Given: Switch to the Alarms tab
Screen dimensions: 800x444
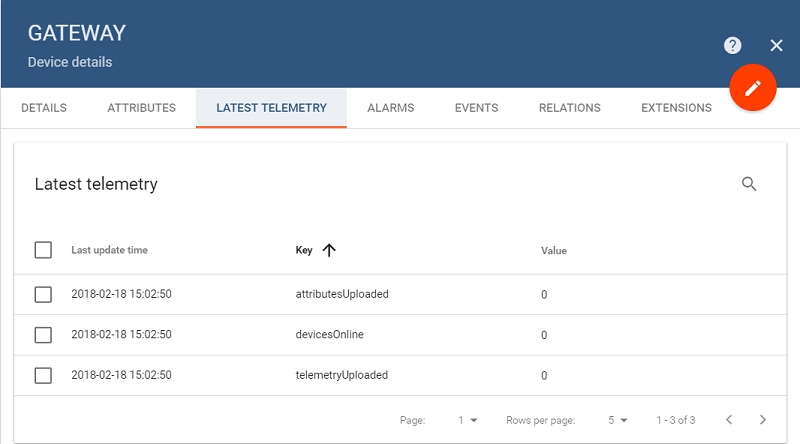Looking at the screenshot, I should (390, 108).
